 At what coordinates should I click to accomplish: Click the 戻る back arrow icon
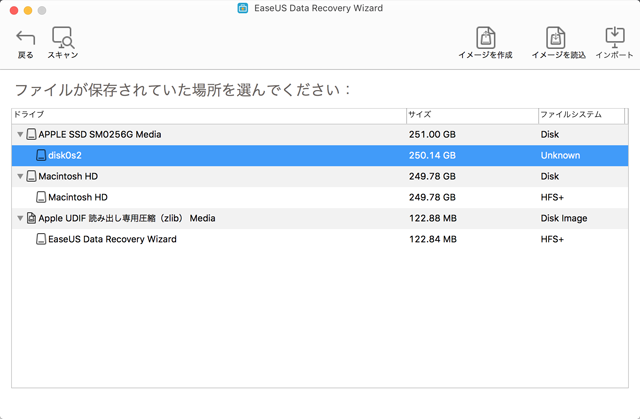tap(25, 38)
